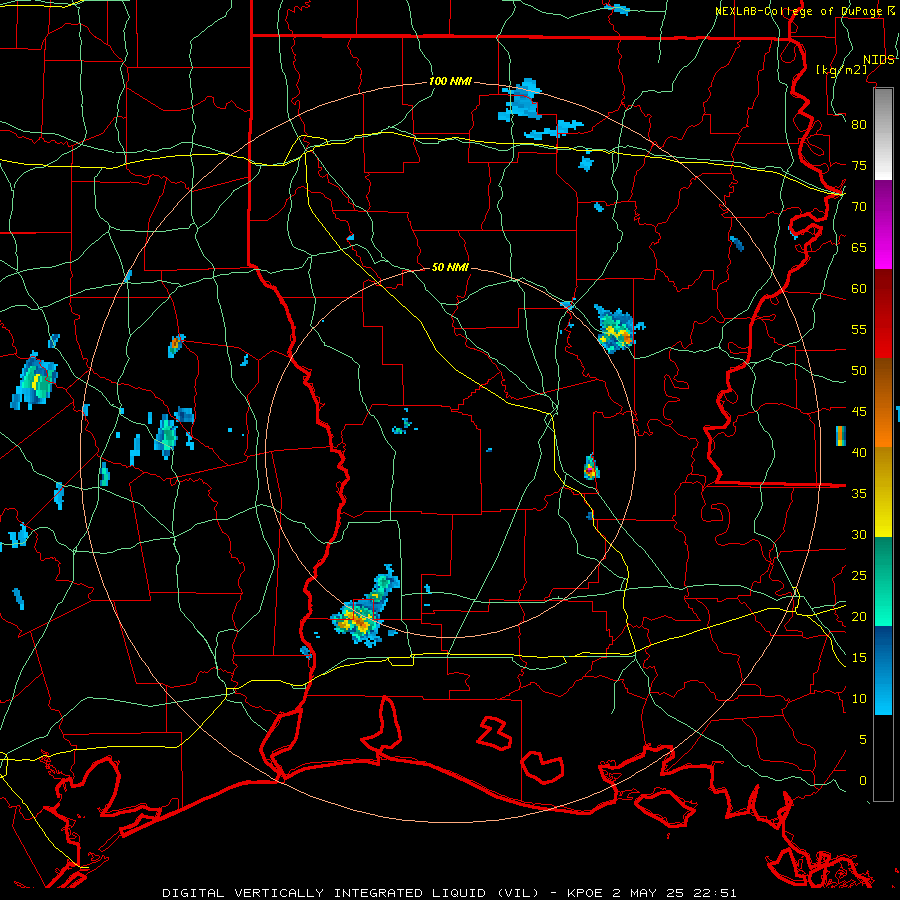Click the 5 value on the VIL scale
The width and height of the screenshot is (900, 900).
863,740
